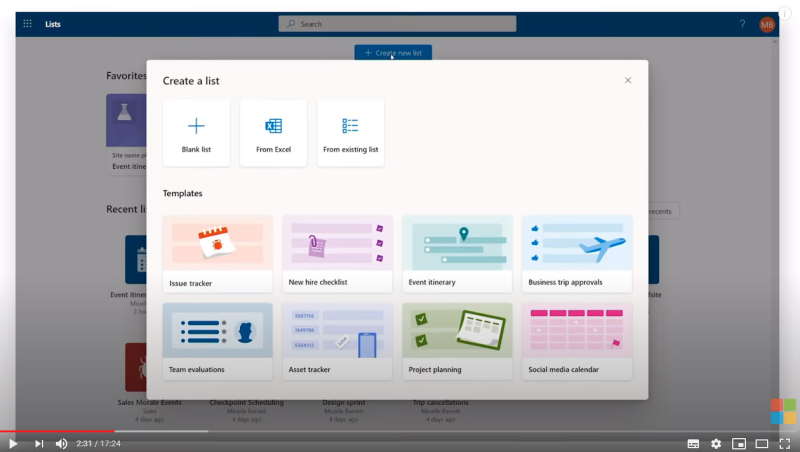Select the Project planning template
The height and width of the screenshot is (452, 800).
(457, 341)
